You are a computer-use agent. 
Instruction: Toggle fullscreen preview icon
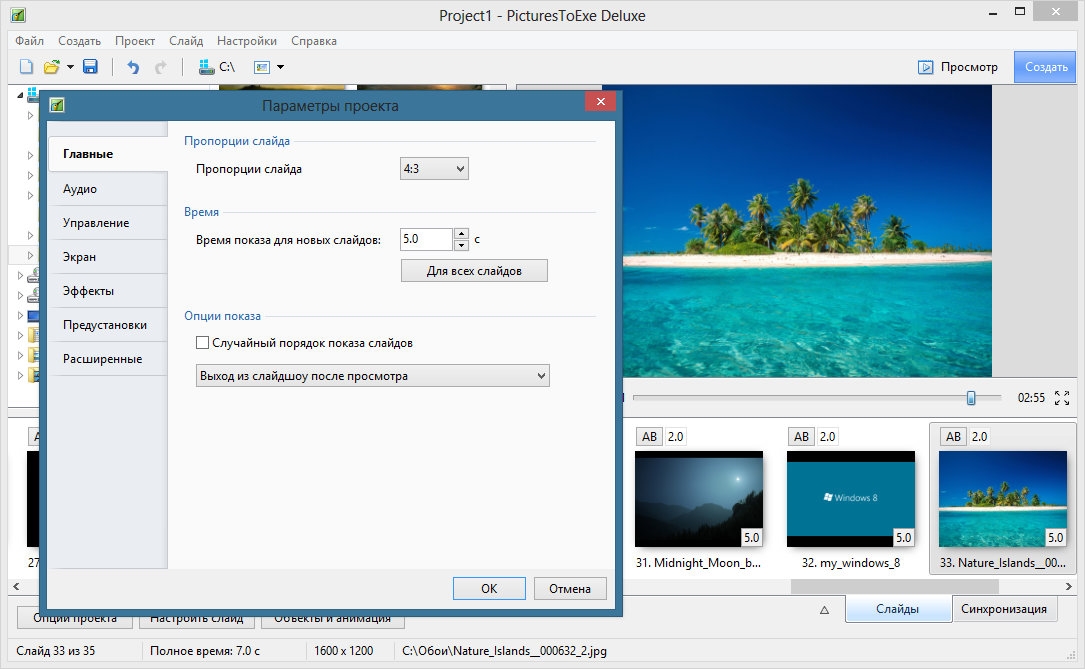point(1062,398)
